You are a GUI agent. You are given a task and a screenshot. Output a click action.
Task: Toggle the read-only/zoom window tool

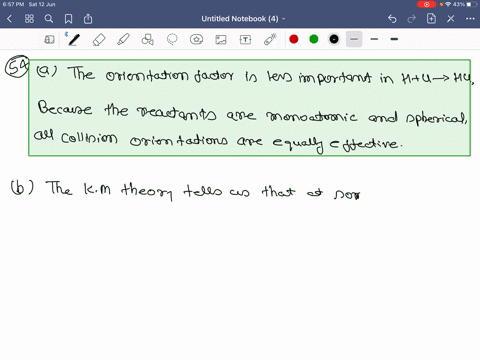pyautogui.click(x=49, y=40)
